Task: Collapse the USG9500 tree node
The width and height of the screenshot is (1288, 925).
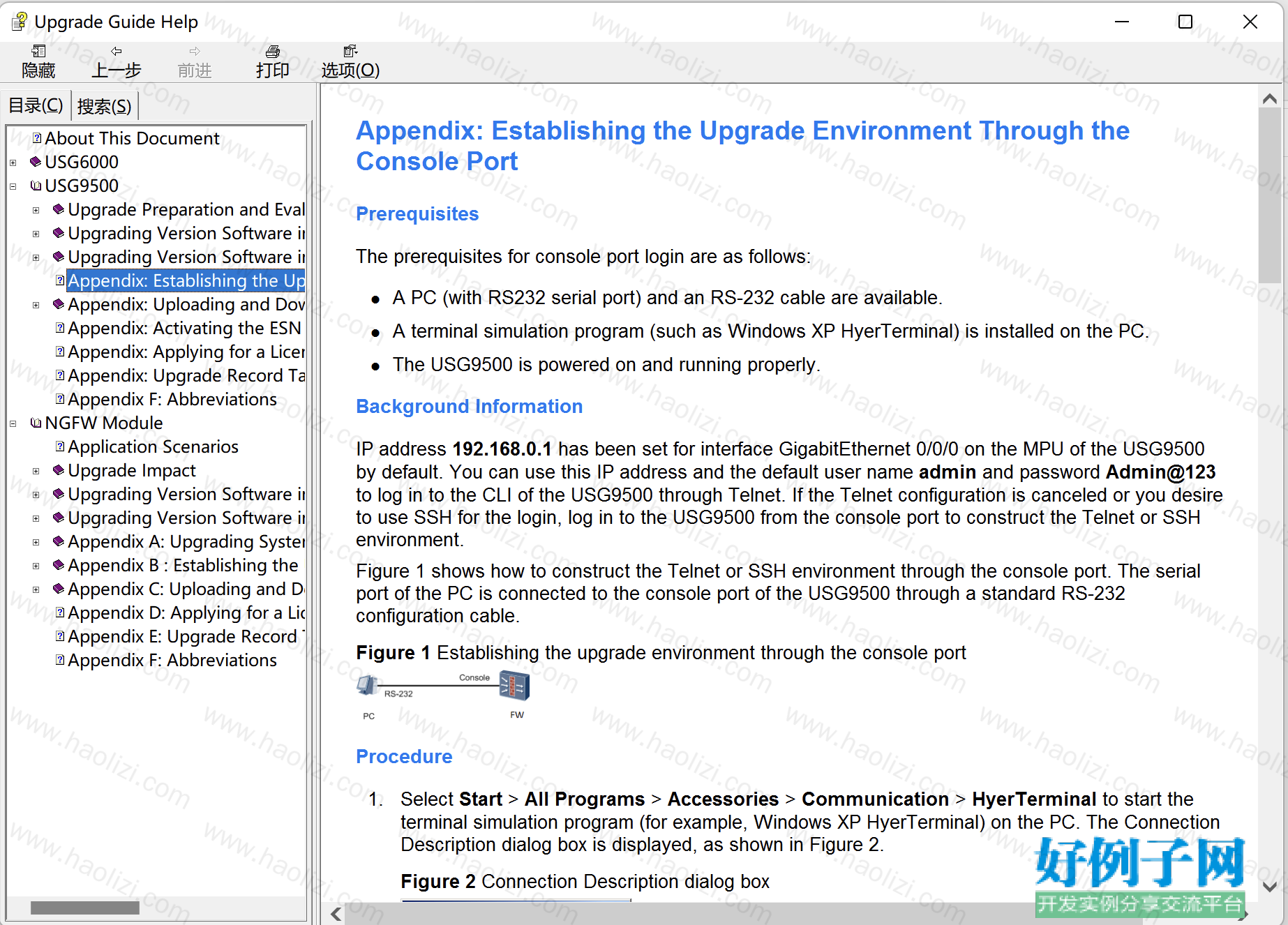Action: pos(13,186)
